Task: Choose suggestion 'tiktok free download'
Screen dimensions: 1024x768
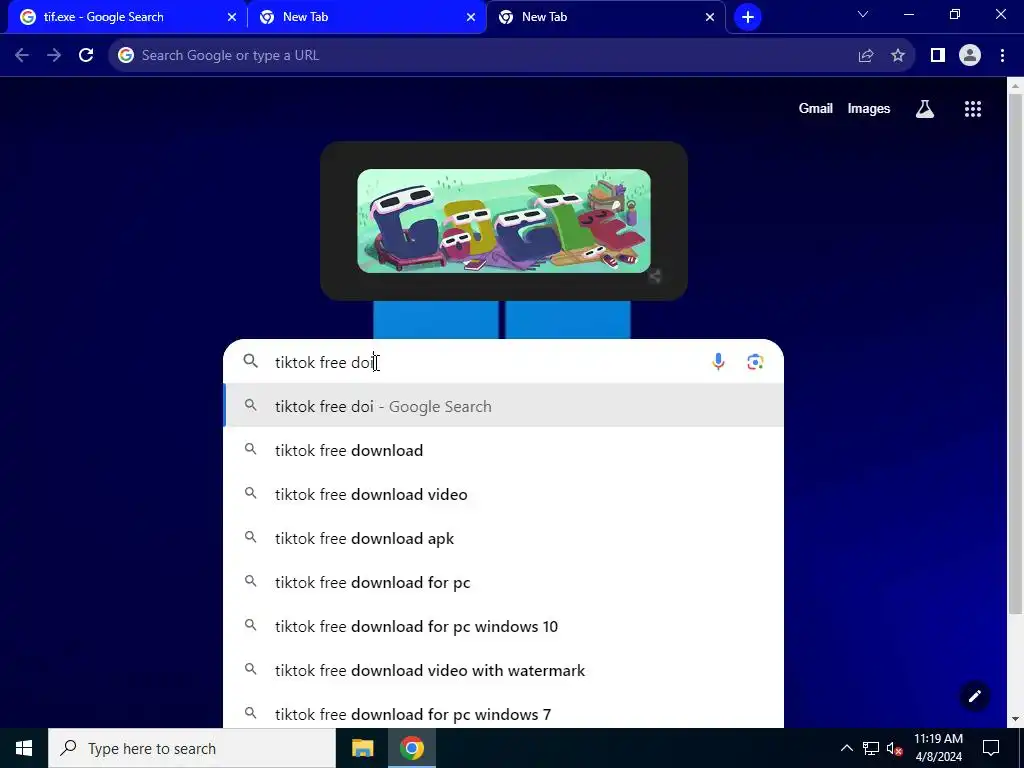Action: 504,451
